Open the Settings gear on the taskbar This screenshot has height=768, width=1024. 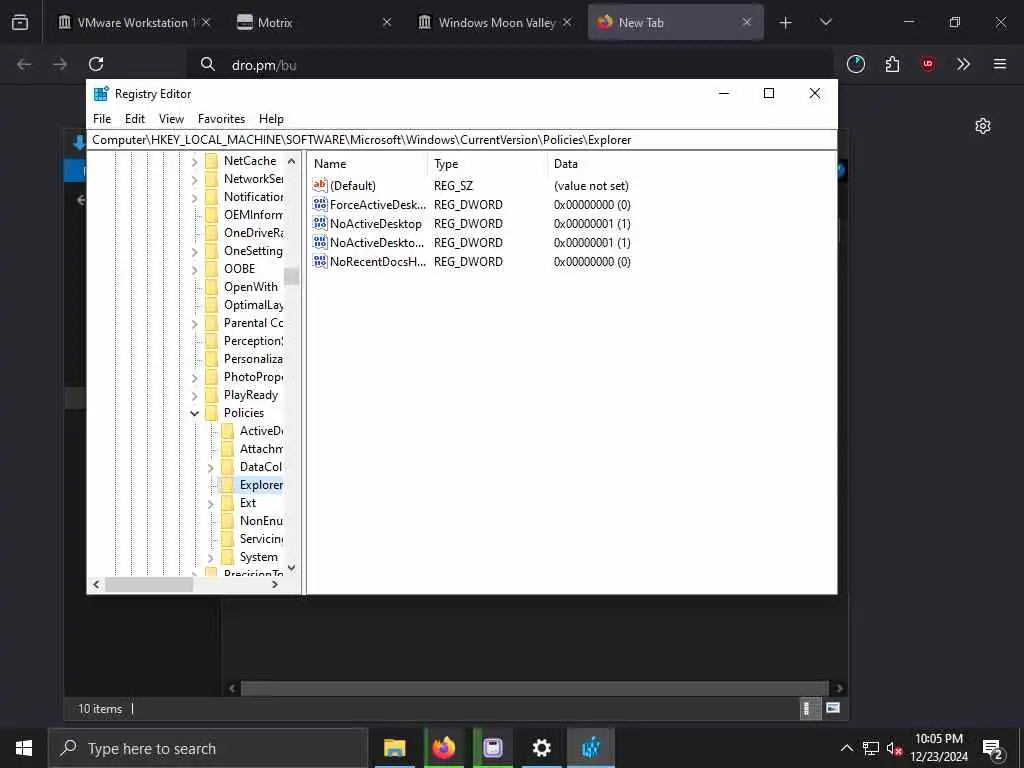click(541, 748)
